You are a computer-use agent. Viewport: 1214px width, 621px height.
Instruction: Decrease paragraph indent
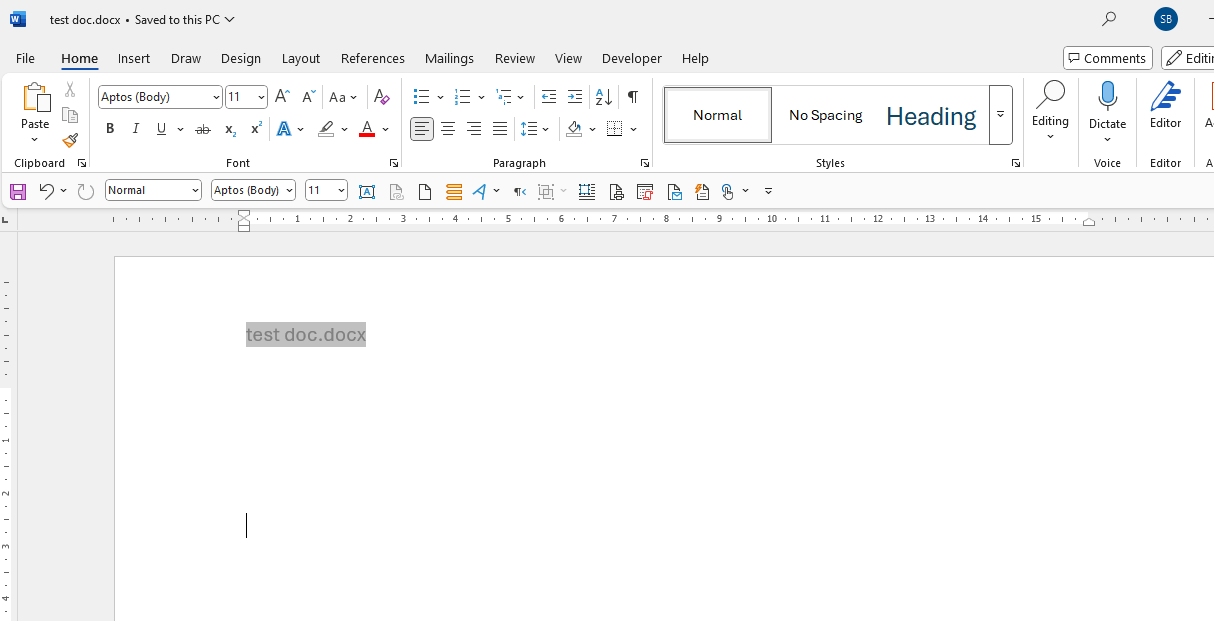pyautogui.click(x=549, y=97)
